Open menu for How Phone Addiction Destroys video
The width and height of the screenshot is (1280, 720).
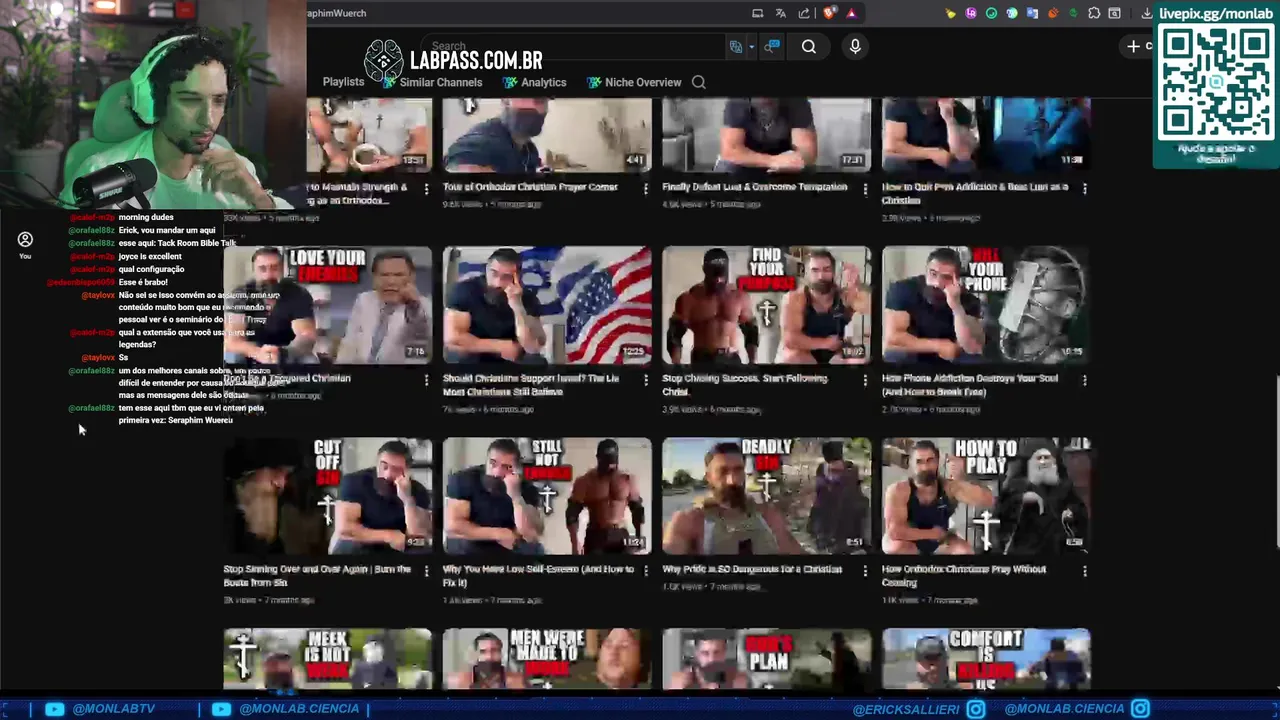(x=1085, y=380)
